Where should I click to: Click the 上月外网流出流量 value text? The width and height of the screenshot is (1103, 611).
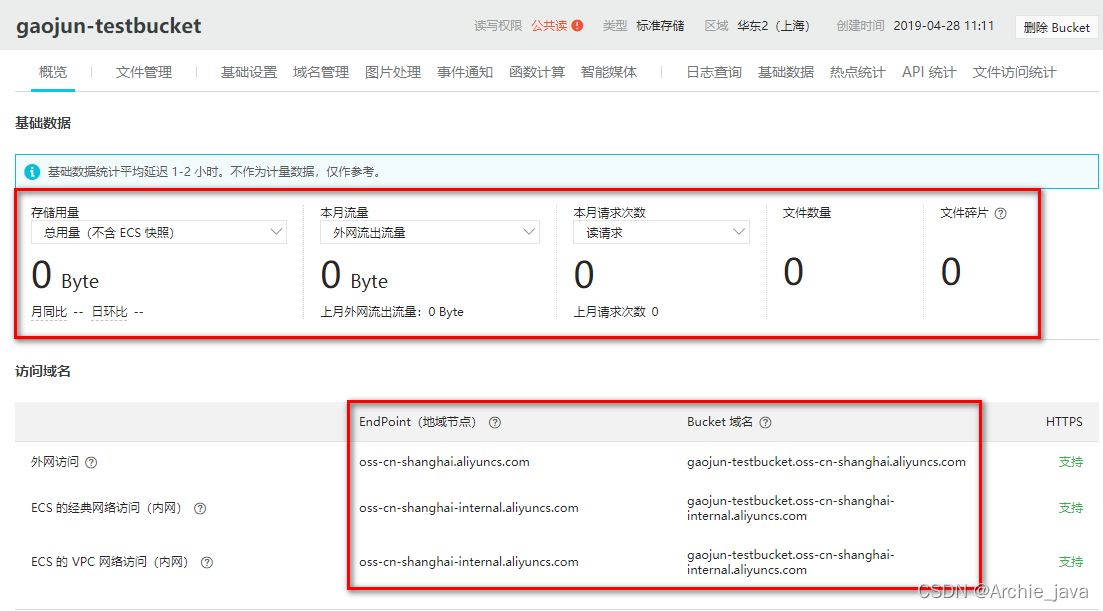(393, 312)
